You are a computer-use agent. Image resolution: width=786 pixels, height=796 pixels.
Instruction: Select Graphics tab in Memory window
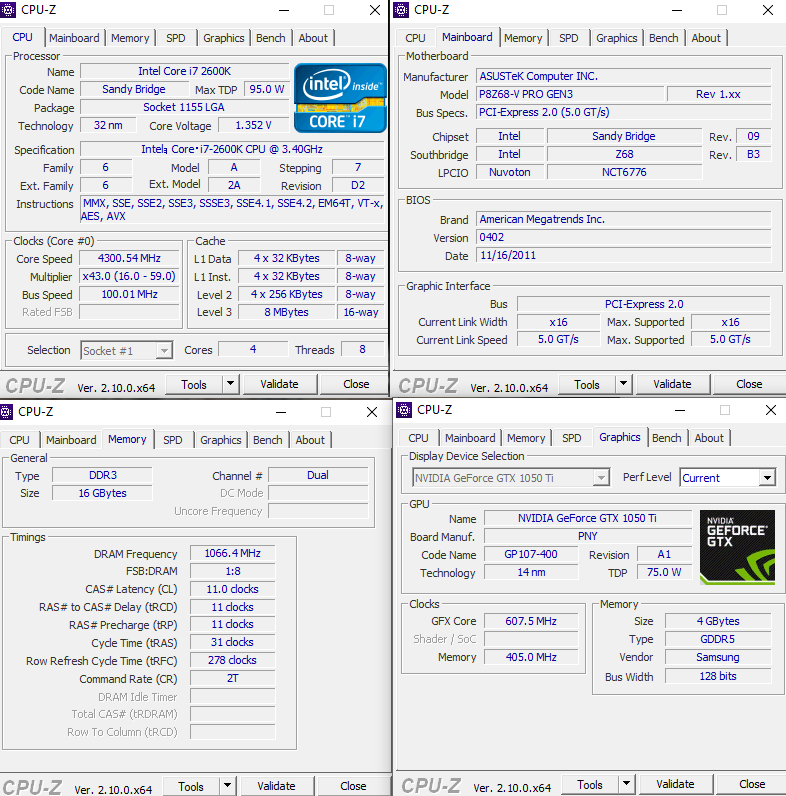coord(220,440)
